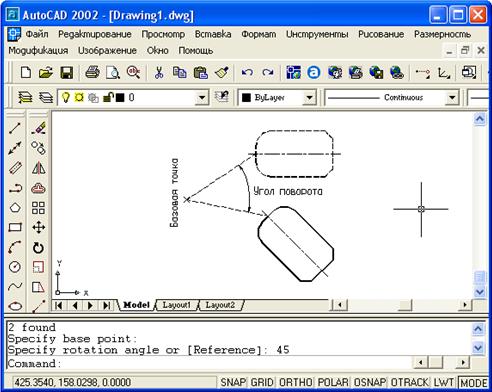The height and width of the screenshot is (392, 492).
Task: Toggle LWT lineweight display
Action: 444,382
